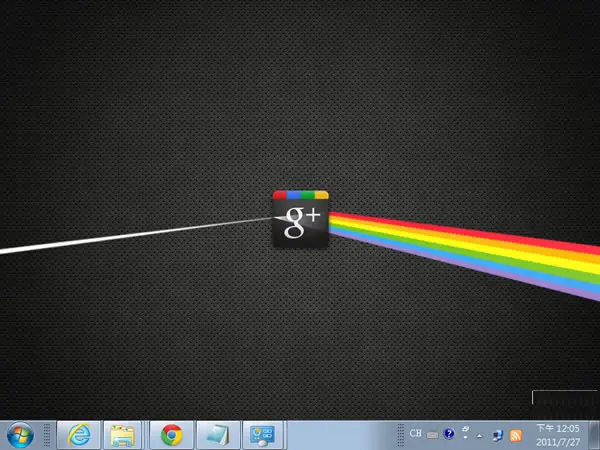Open the network status tray icon
Viewport: 600px width, 450px height.
tap(497, 435)
